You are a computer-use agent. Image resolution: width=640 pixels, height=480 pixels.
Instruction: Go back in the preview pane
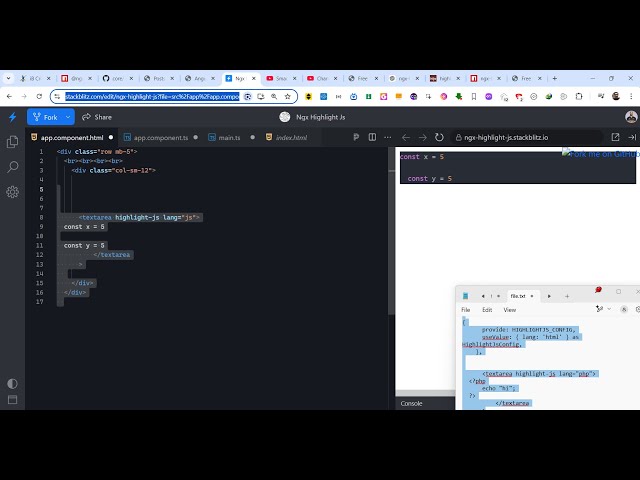[406, 137]
